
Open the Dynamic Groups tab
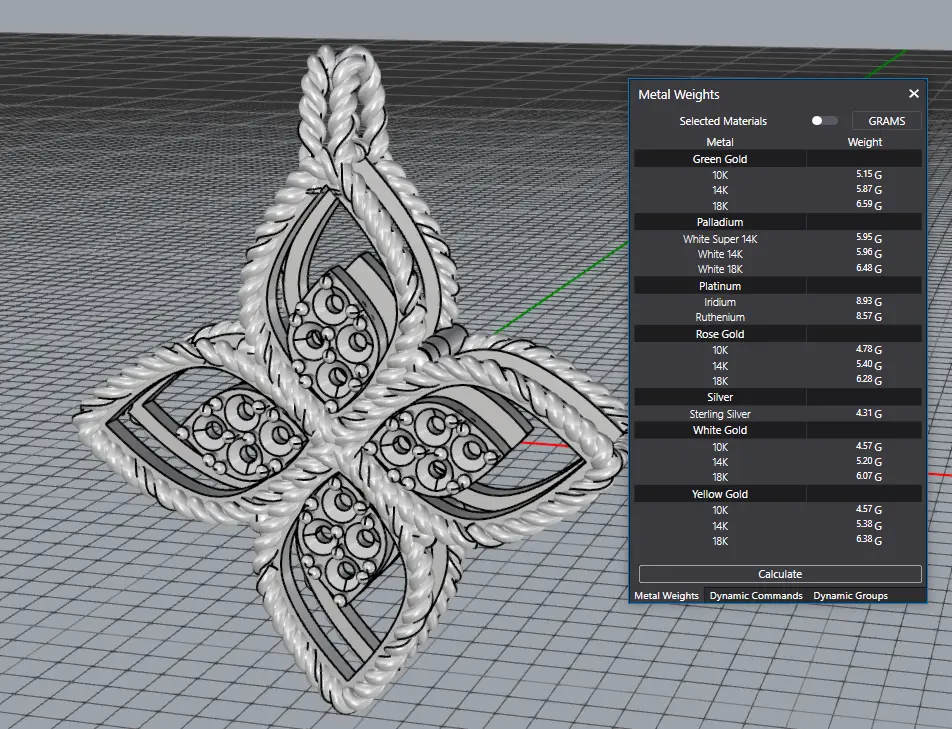point(850,596)
